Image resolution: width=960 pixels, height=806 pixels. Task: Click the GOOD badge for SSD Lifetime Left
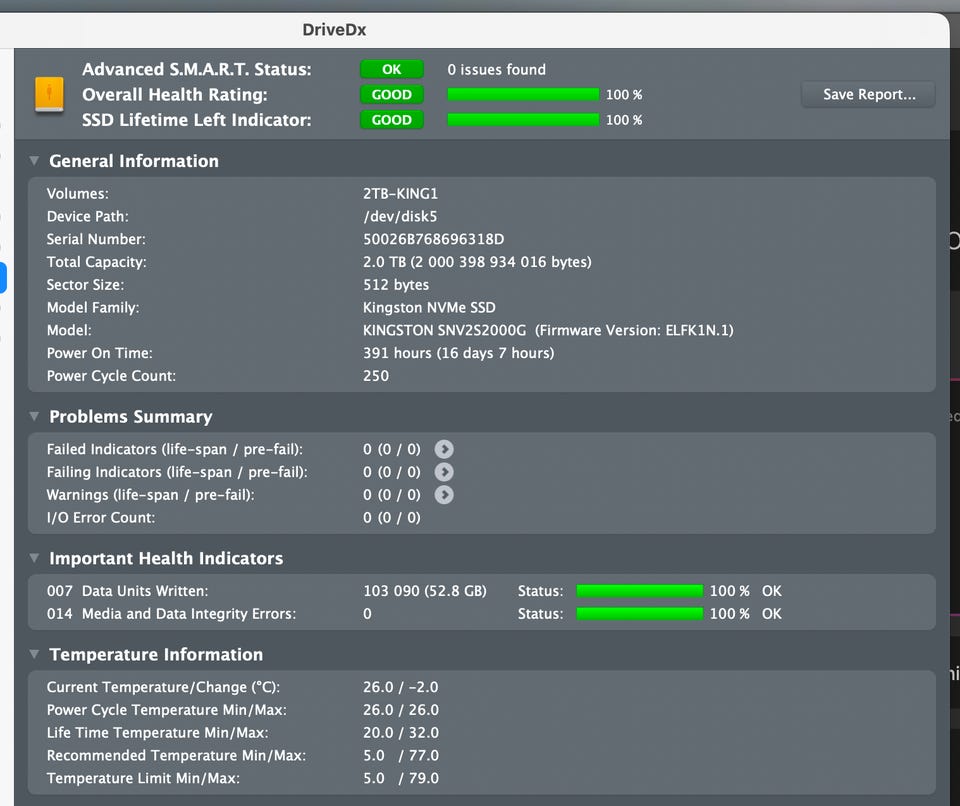[x=392, y=119]
